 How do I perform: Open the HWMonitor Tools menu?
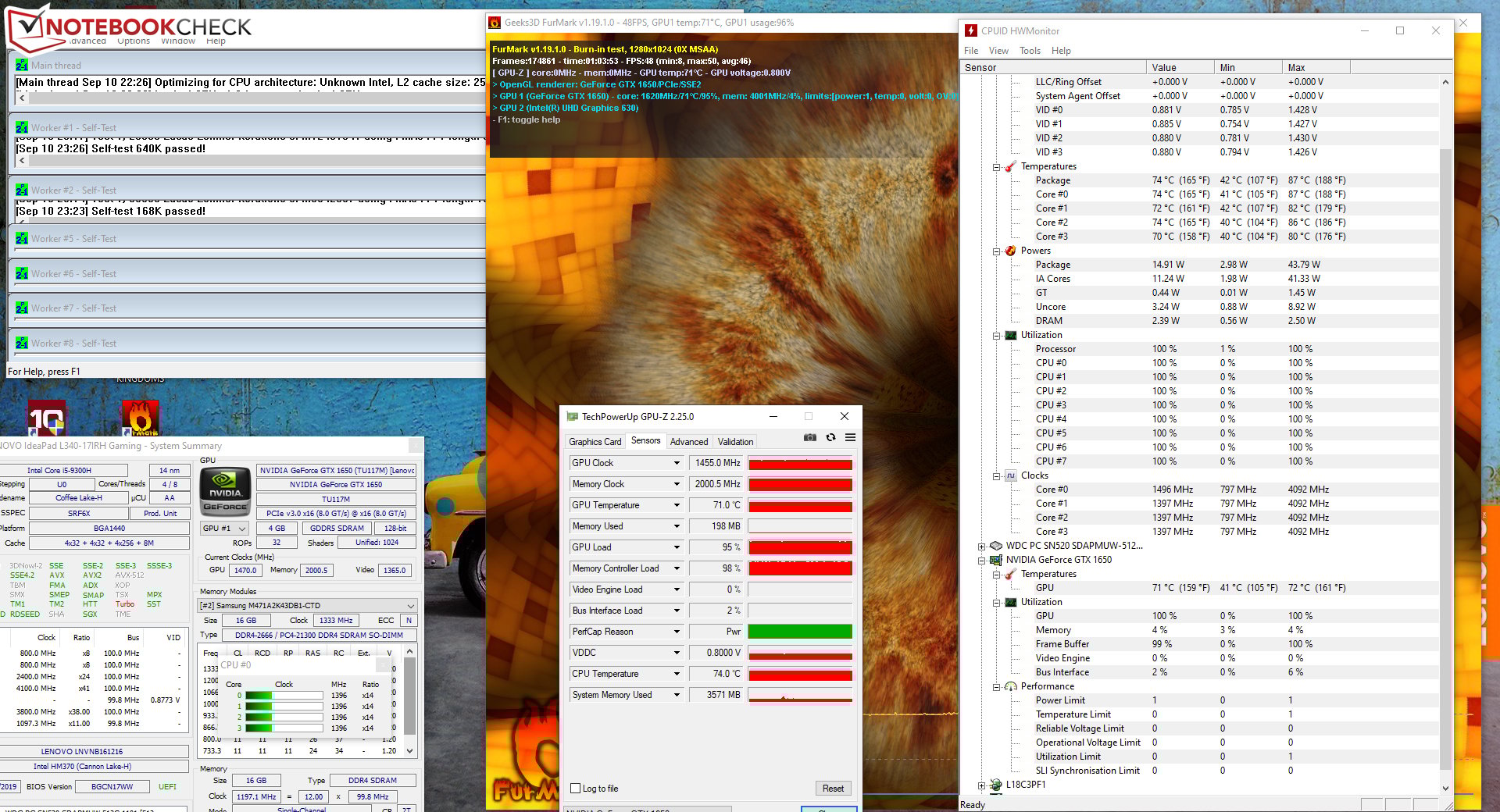pos(1030,51)
